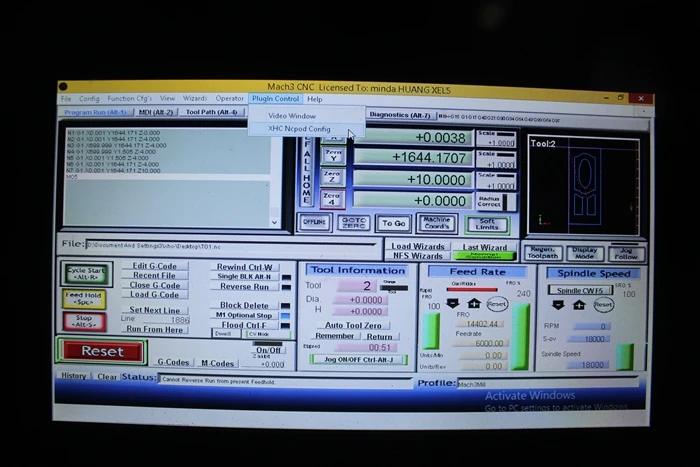This screenshot has height=467, width=700.
Task: Click the Feed Hold button
Action: (x=84, y=298)
